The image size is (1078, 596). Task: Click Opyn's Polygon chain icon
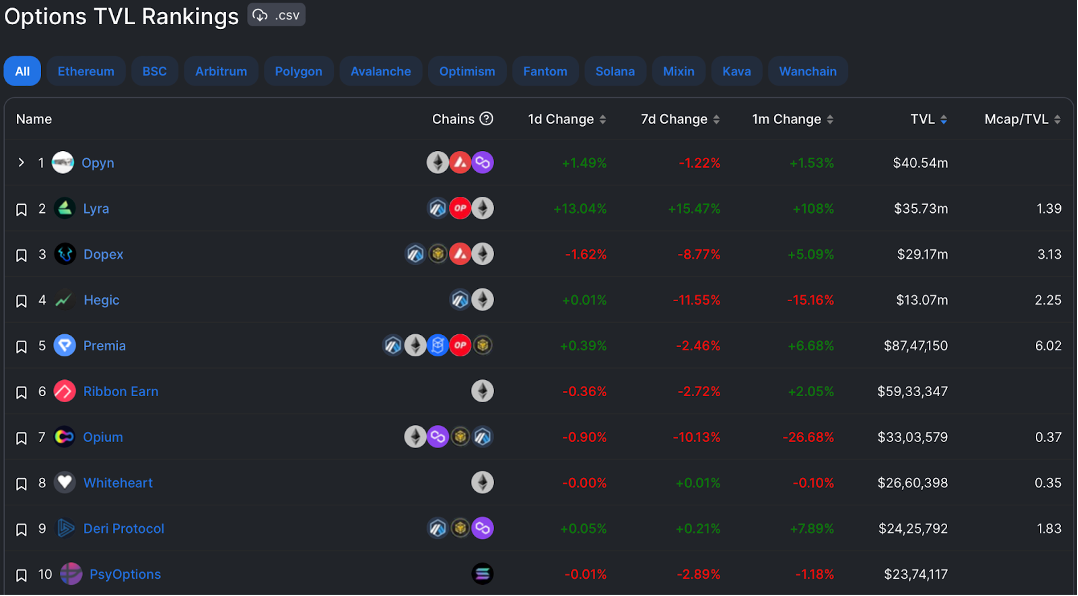click(x=483, y=162)
